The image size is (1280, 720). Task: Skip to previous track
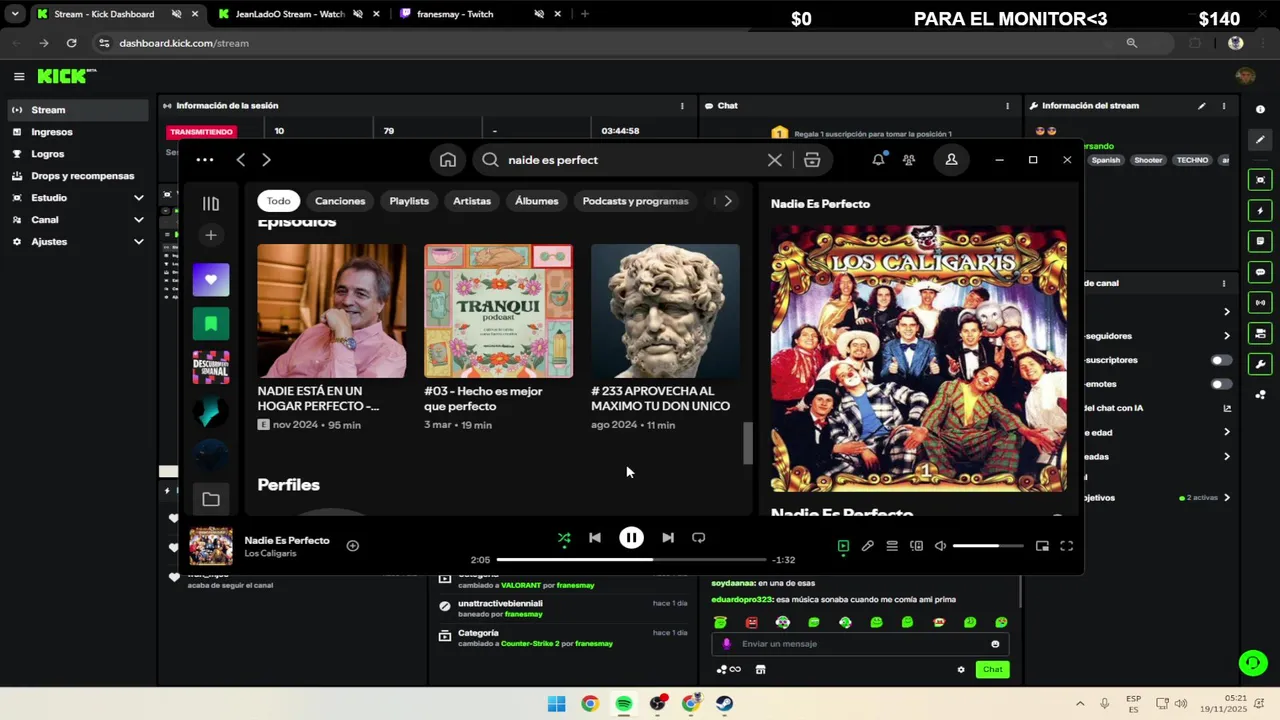(x=595, y=538)
